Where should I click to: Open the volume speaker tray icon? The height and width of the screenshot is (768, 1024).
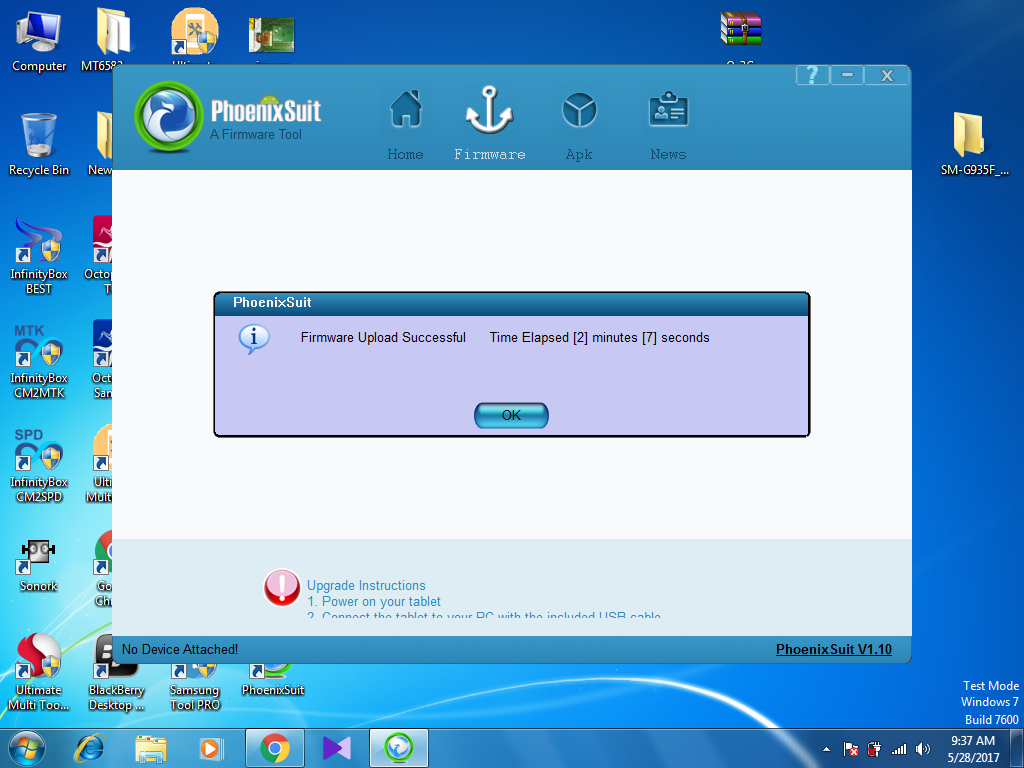click(923, 750)
